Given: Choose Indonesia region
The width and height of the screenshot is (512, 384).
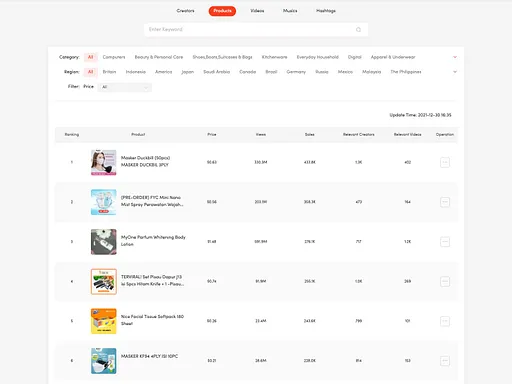Looking at the screenshot, I should [x=135, y=72].
